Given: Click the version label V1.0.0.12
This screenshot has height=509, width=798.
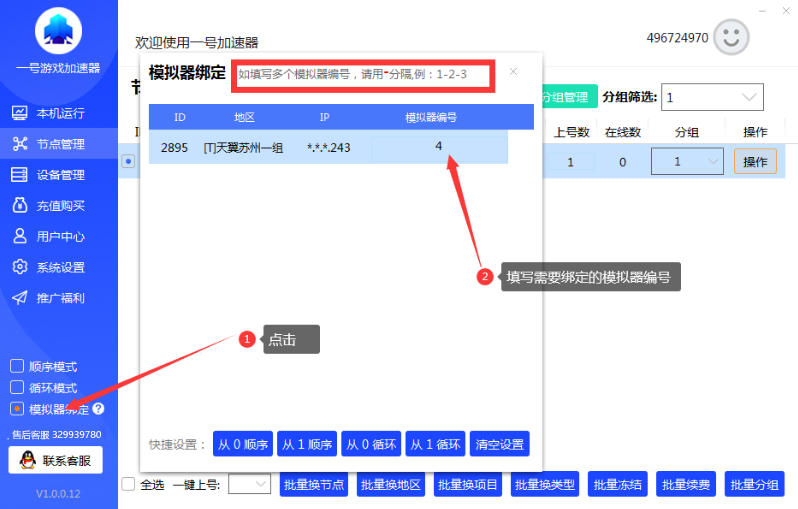Looking at the screenshot, I should coord(58,493).
